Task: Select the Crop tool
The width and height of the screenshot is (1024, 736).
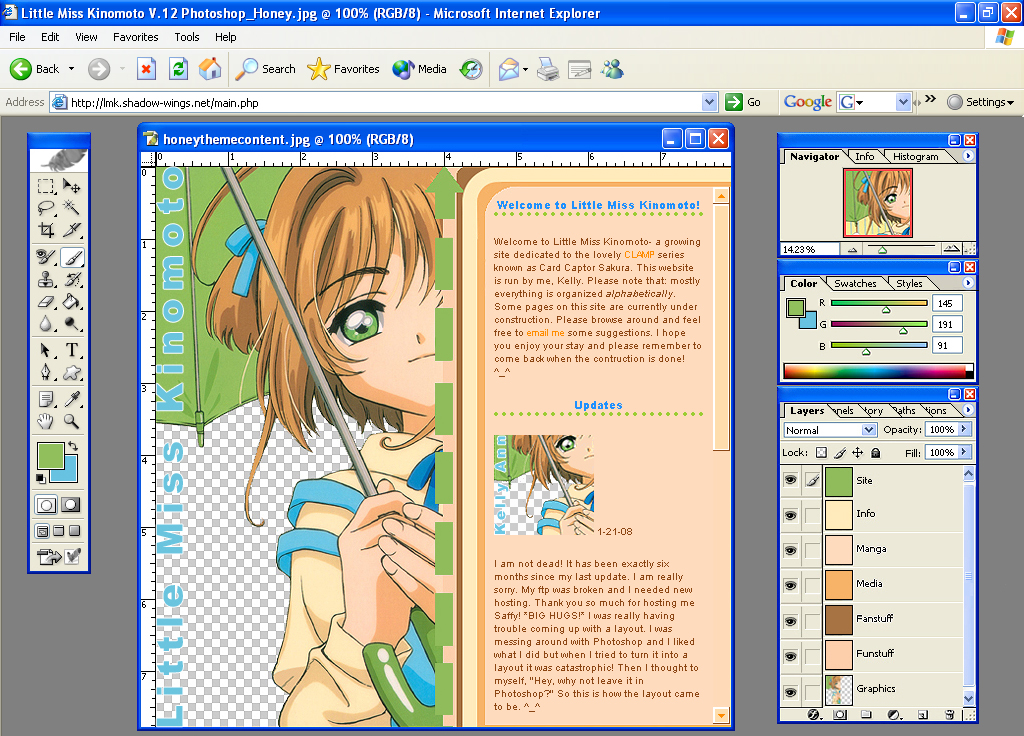Action: tap(46, 230)
